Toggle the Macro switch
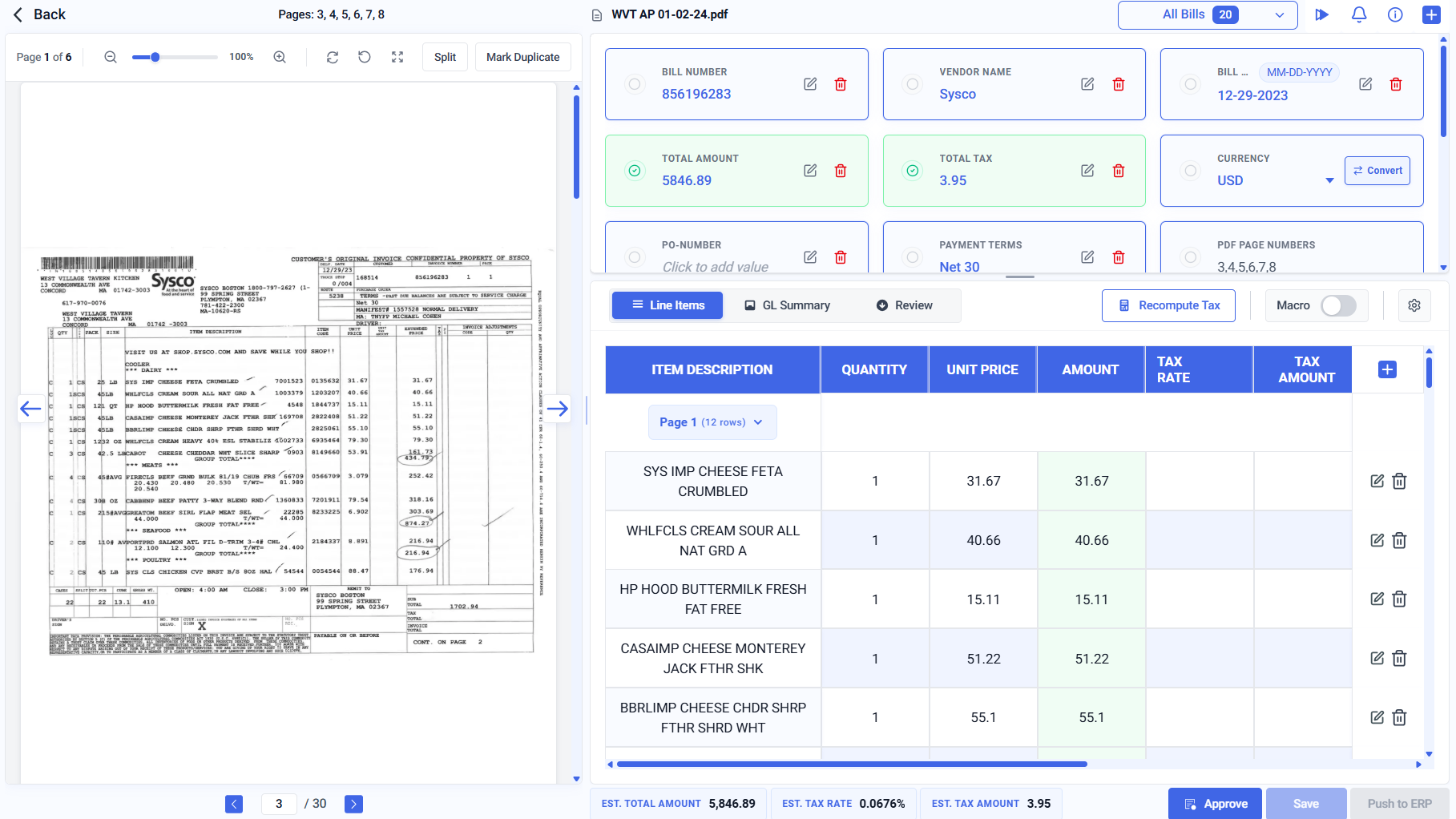The image size is (1456, 819). tap(1338, 305)
